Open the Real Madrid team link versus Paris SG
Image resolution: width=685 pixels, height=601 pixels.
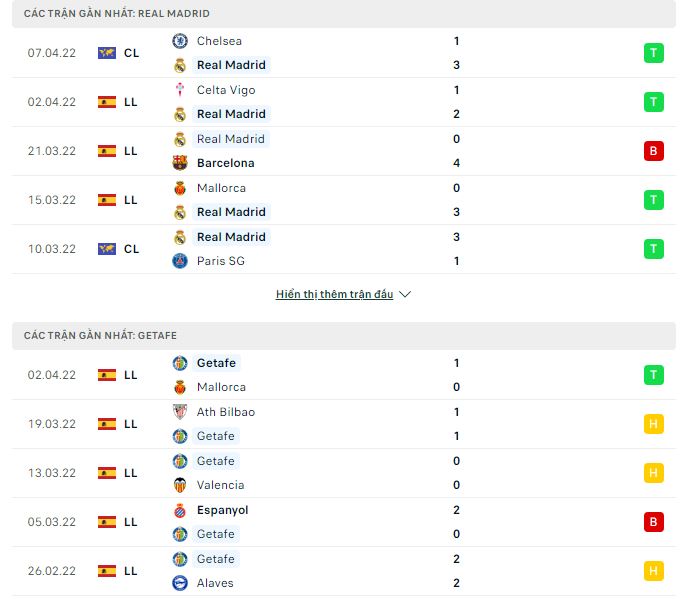click(x=231, y=237)
